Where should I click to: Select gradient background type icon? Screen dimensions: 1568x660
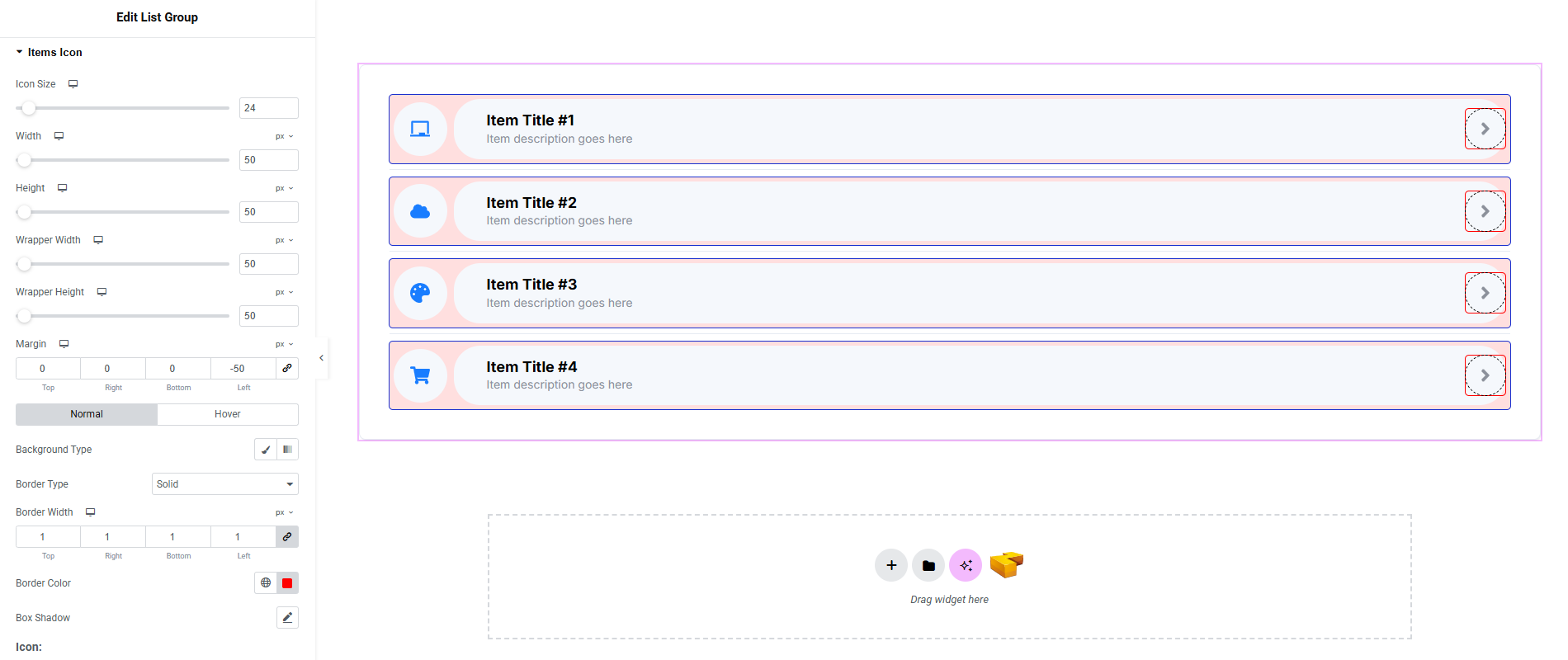(287, 450)
